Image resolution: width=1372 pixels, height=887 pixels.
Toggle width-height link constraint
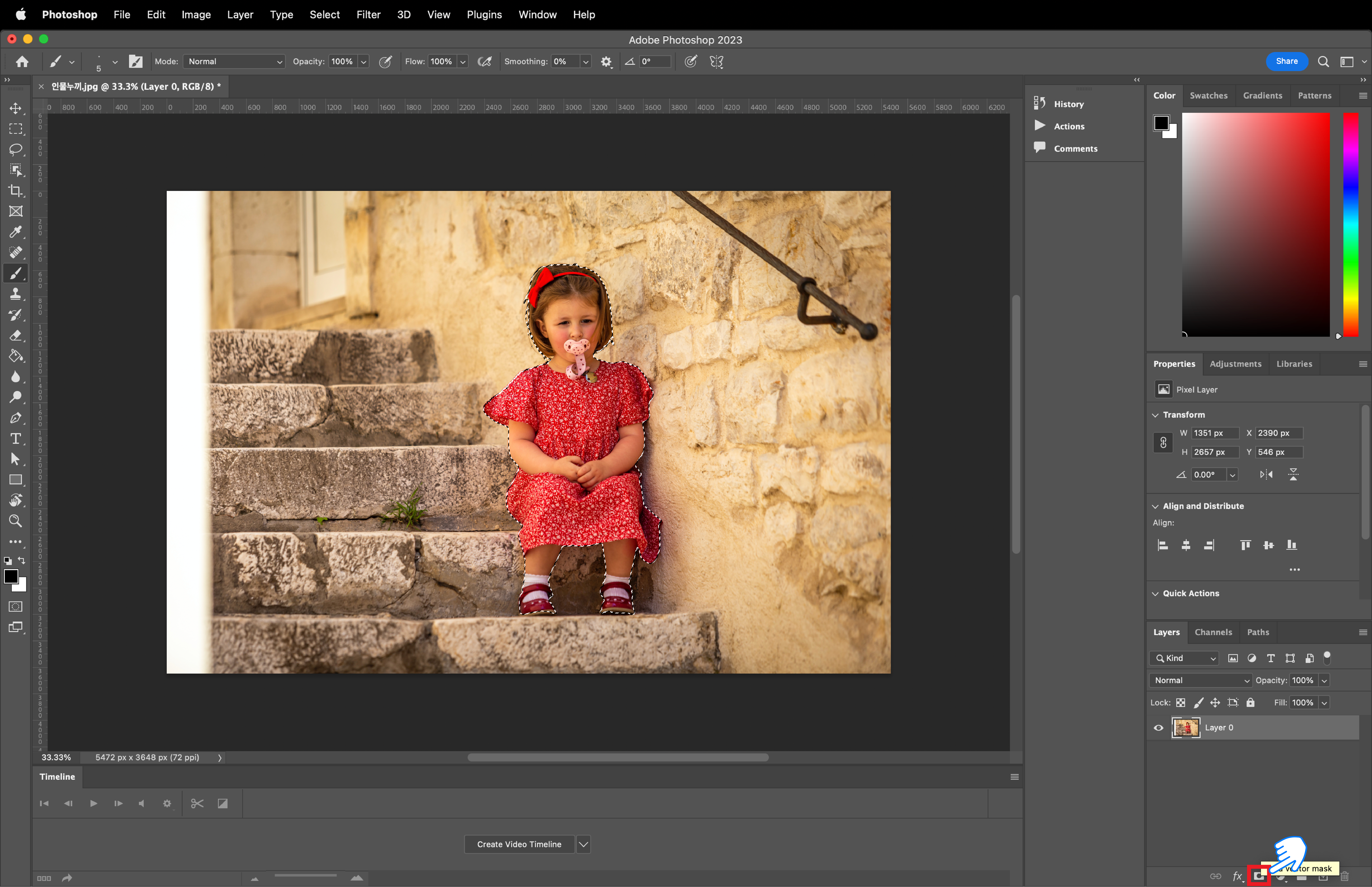1163,442
